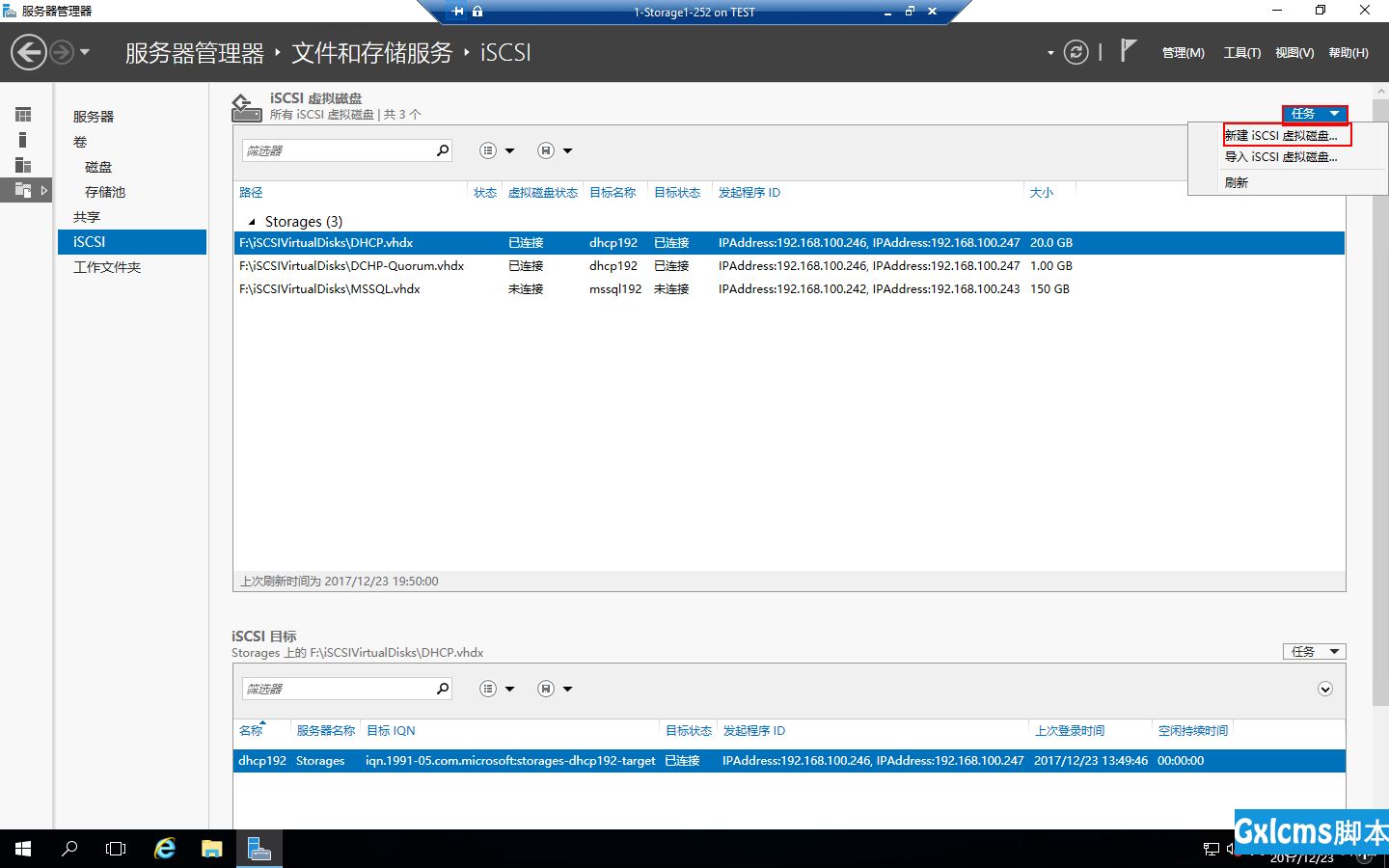
Task: Select the DHCP.vhdx virtual disk row
Action: coord(789,243)
